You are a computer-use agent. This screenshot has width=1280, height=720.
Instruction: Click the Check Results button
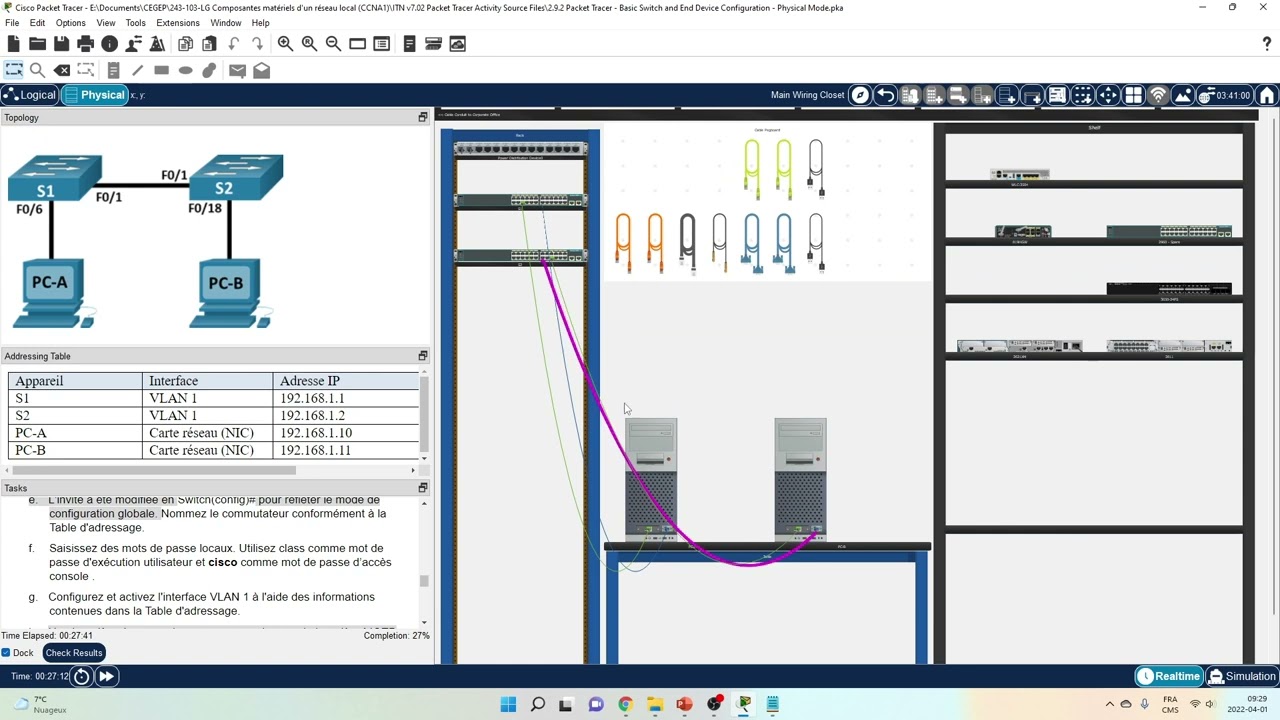coord(74,653)
